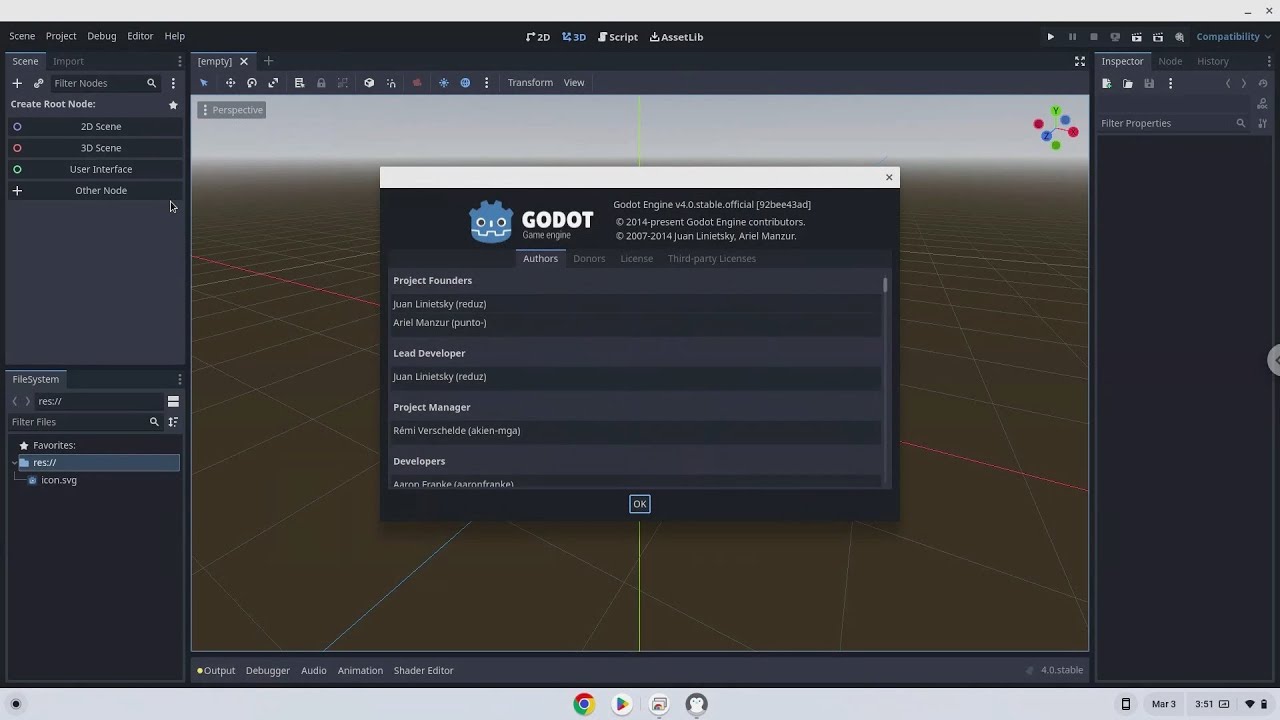Click the Lock Selected Node padlock icon
This screenshot has height=720, width=1280.
tap(321, 83)
